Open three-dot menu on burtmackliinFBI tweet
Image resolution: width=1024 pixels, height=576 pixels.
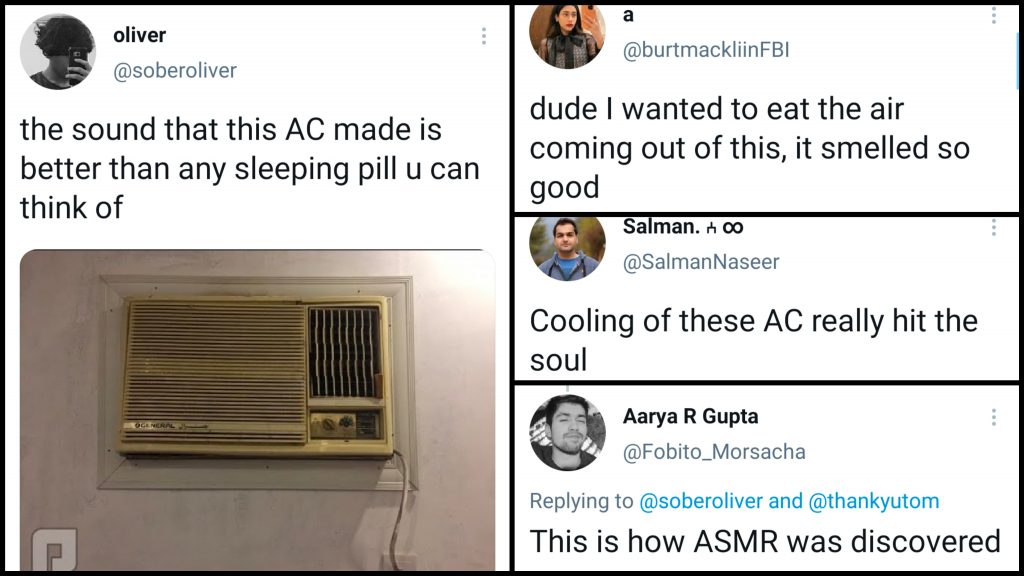(x=994, y=14)
